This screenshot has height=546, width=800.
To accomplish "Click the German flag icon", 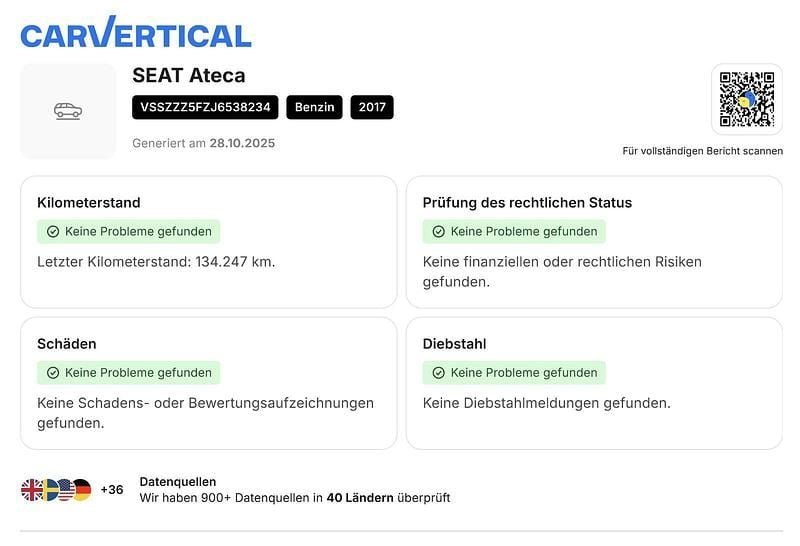I will (x=81, y=490).
